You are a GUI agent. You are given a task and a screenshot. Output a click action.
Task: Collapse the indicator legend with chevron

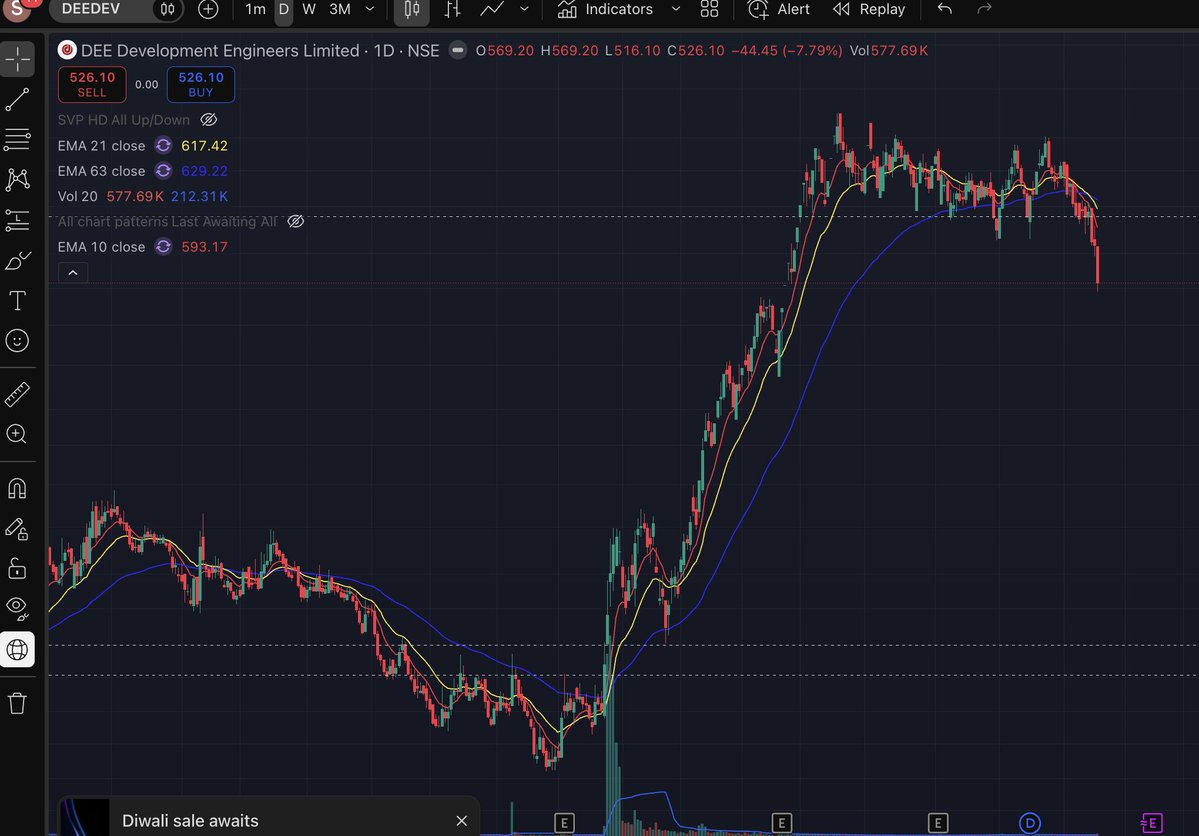click(73, 273)
